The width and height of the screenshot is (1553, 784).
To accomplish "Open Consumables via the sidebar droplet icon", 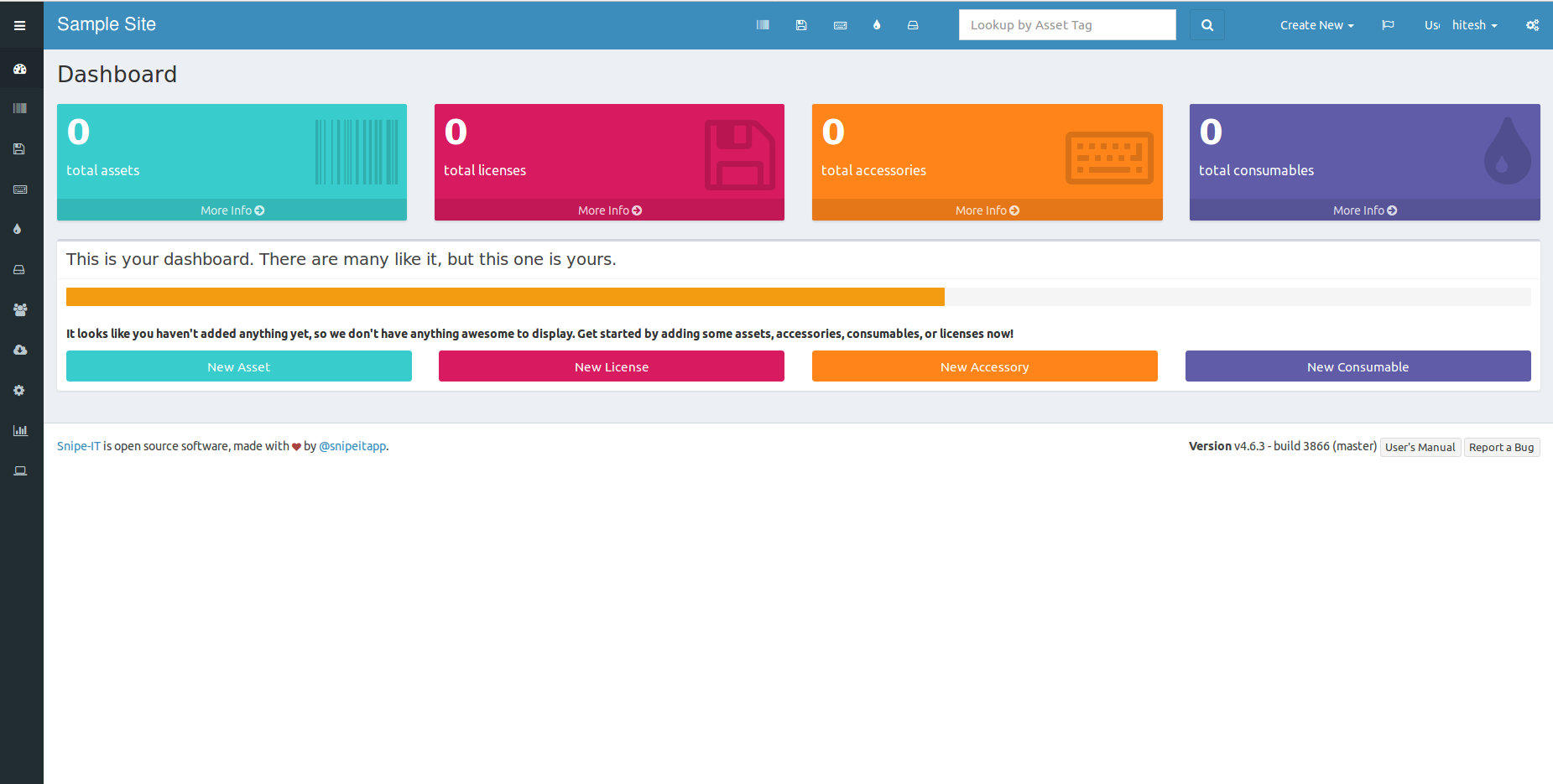I will pyautogui.click(x=17, y=229).
